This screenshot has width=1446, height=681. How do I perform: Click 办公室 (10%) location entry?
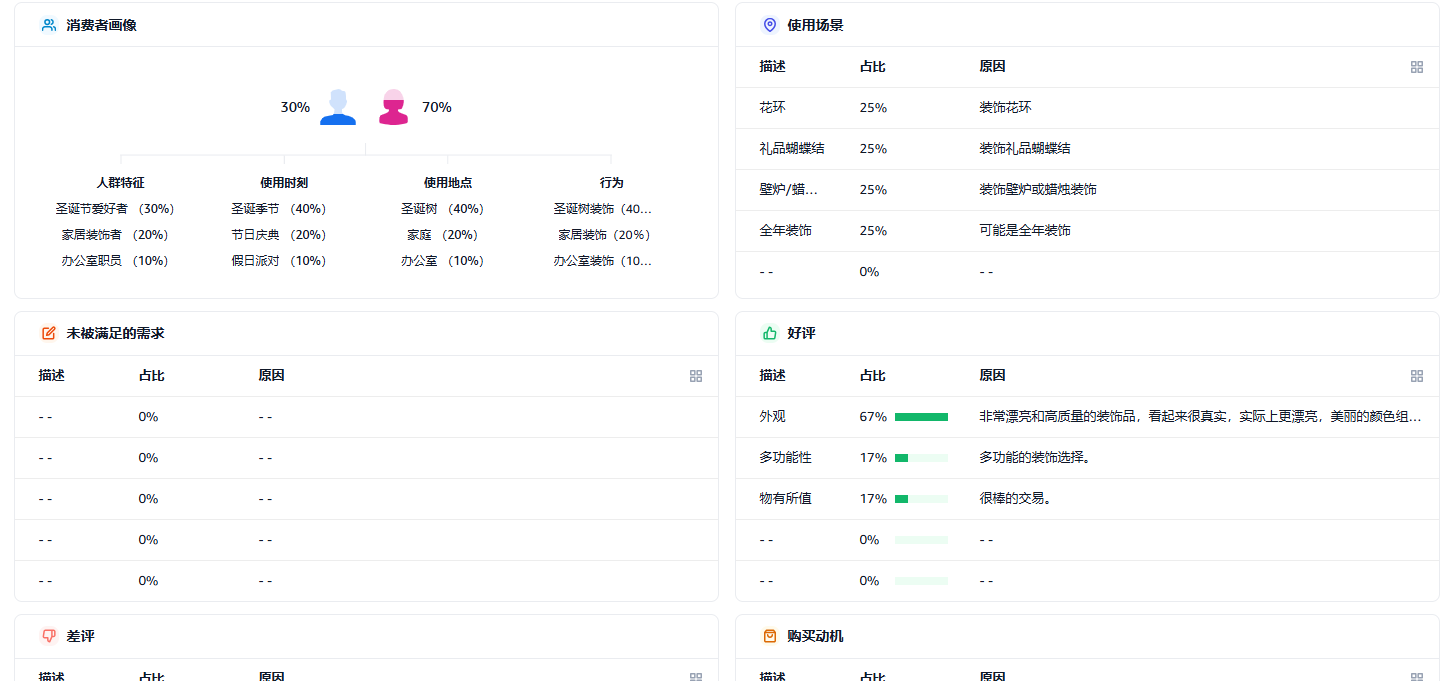point(442,261)
